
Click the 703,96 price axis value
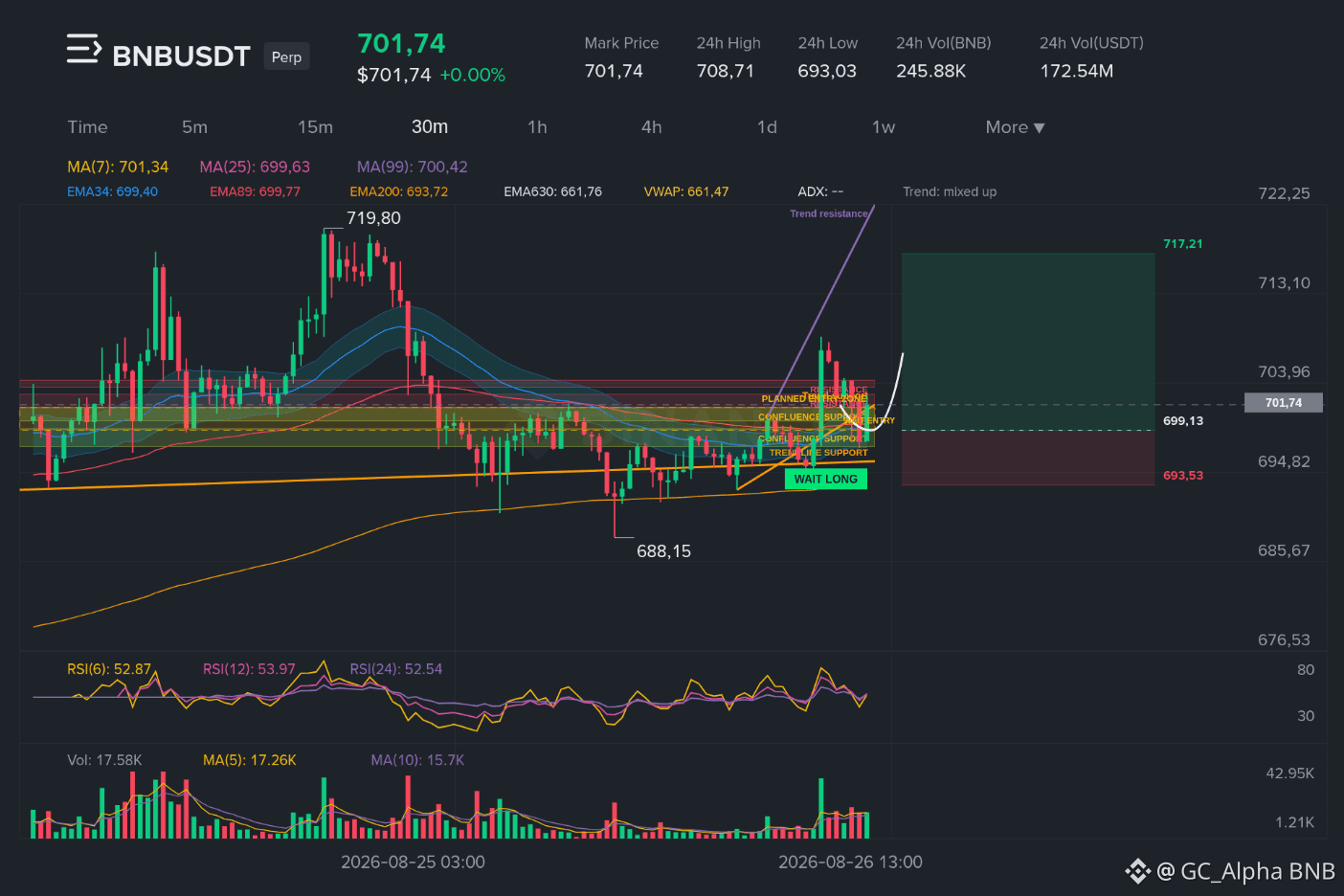(x=1284, y=372)
